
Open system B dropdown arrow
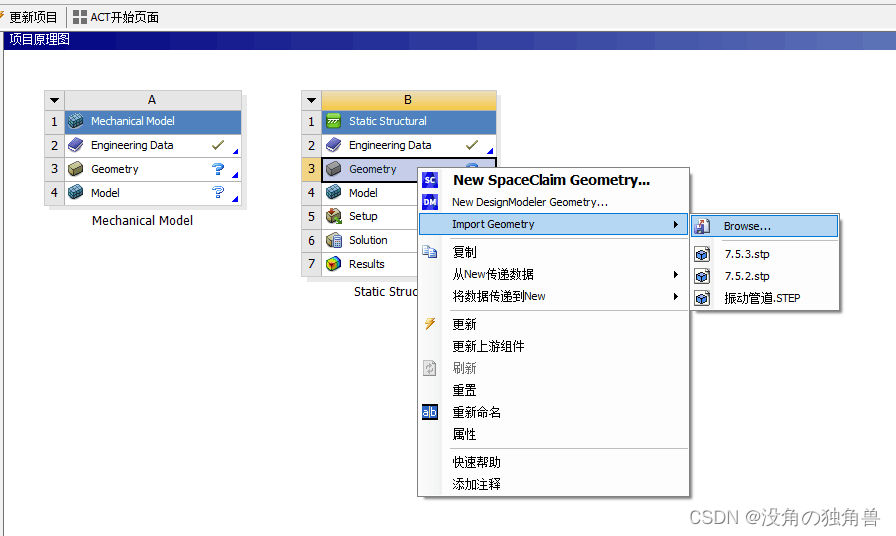pyautogui.click(x=312, y=100)
